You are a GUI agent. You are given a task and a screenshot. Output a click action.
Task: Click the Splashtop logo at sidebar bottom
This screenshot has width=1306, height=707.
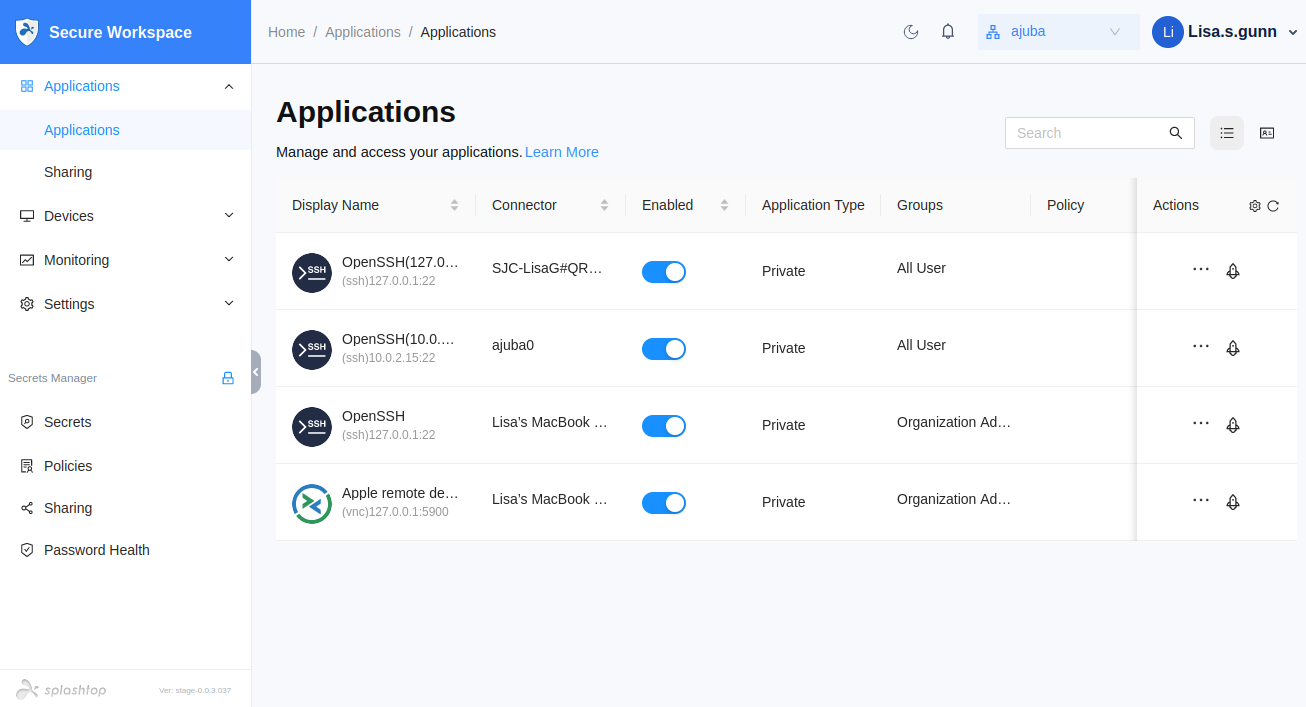pyautogui.click(x=60, y=689)
